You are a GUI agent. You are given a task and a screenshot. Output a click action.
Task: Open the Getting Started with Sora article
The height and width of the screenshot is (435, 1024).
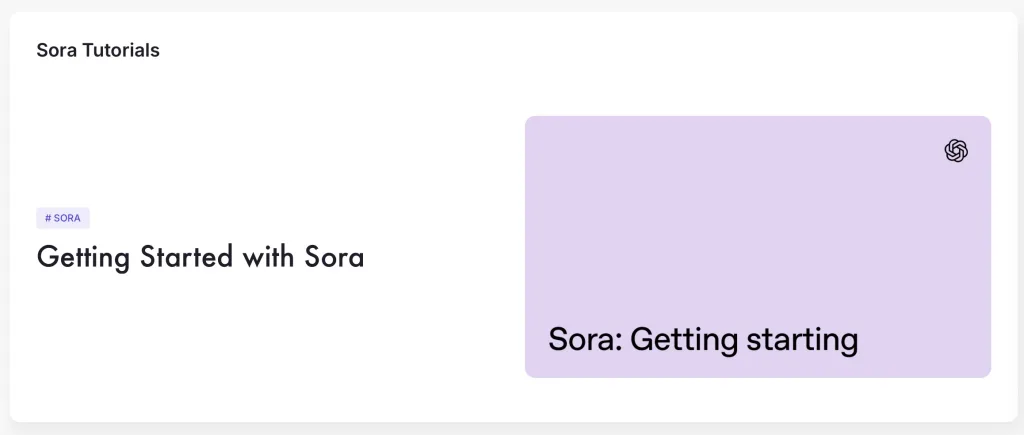pos(200,257)
